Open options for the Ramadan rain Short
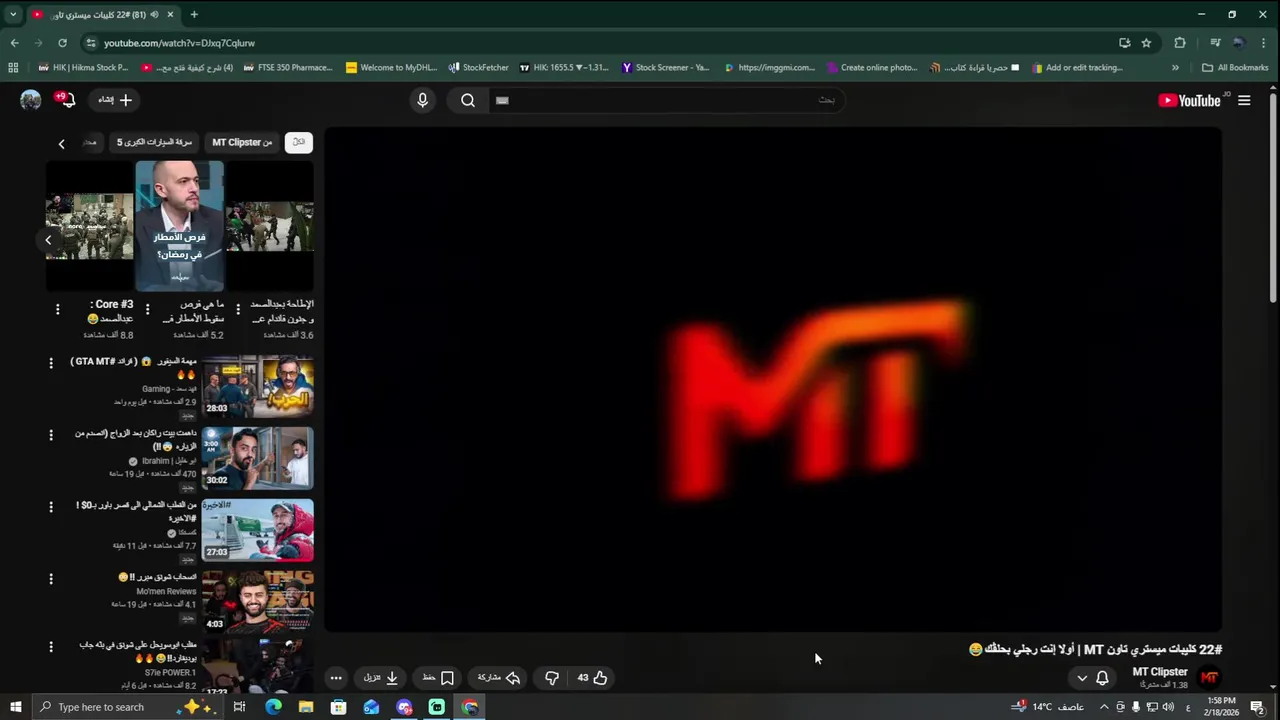 click(x=147, y=310)
